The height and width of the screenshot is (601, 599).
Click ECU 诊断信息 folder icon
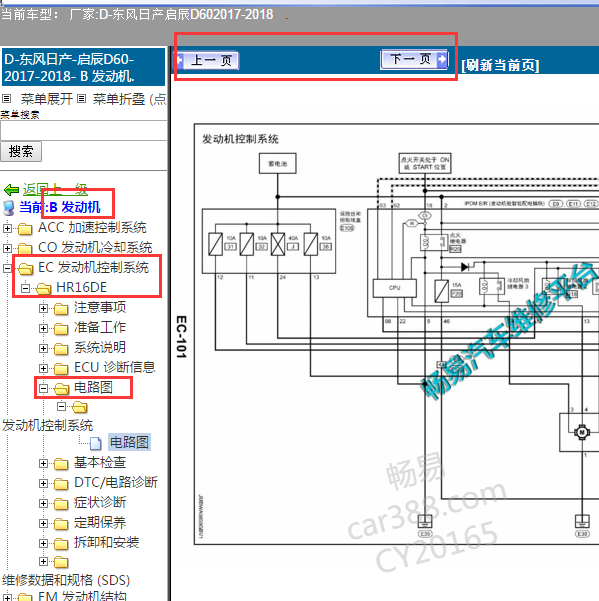pyautogui.click(x=61, y=369)
